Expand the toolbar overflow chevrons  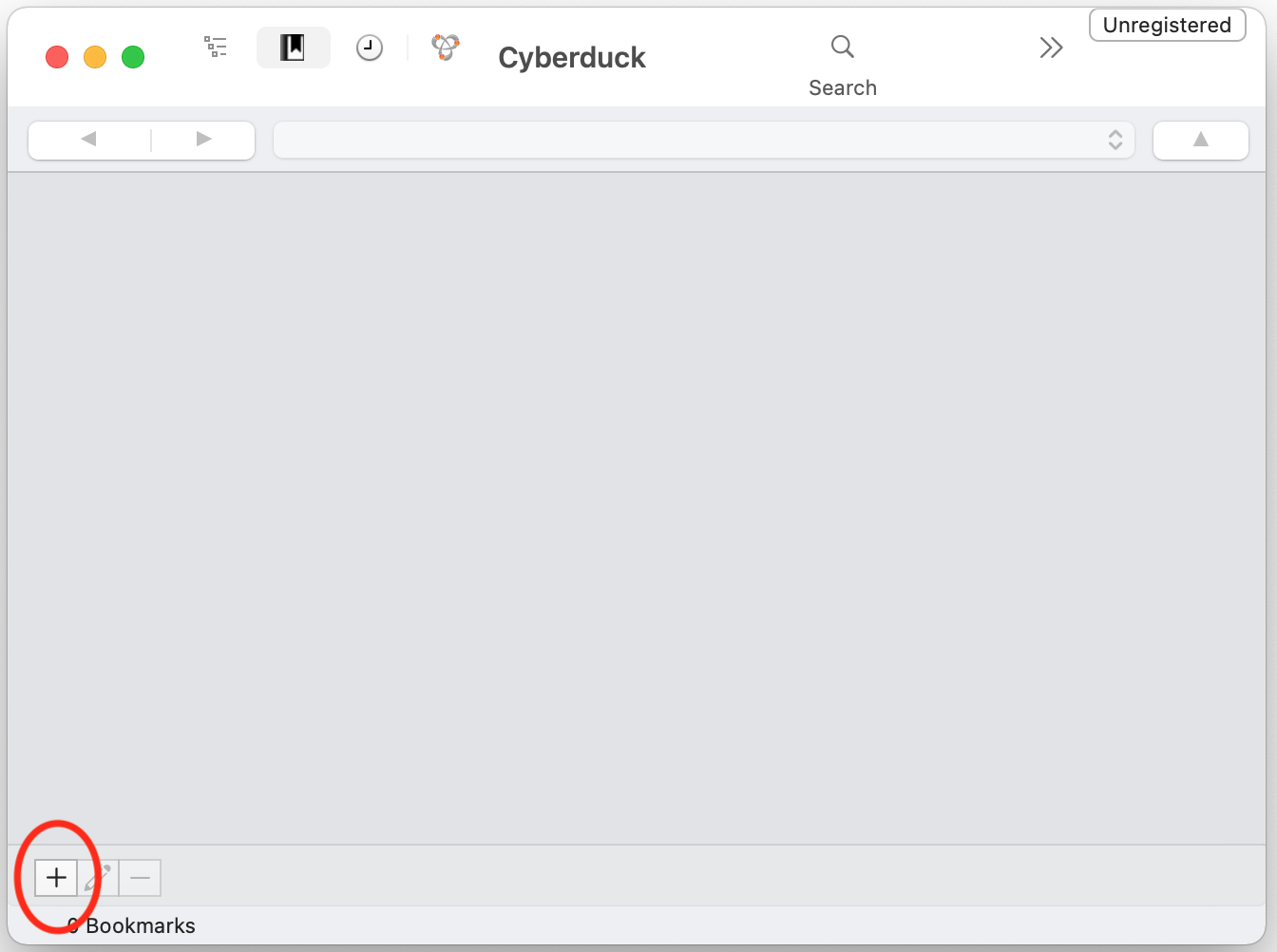[x=1050, y=48]
